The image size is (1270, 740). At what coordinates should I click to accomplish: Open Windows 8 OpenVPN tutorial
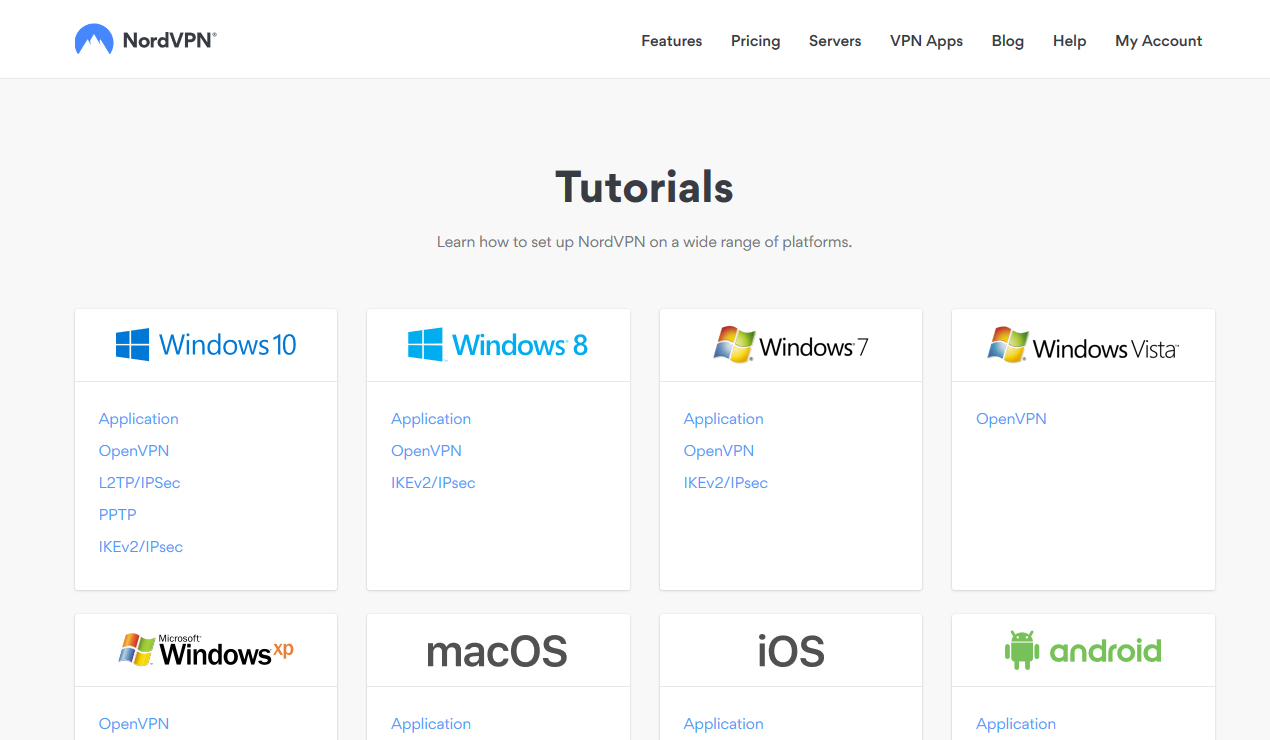427,451
